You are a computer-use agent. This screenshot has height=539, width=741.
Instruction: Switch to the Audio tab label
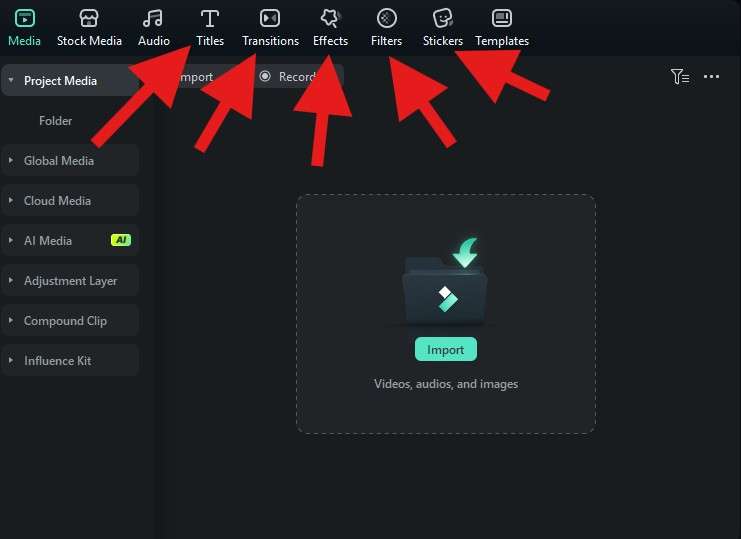[x=154, y=41]
